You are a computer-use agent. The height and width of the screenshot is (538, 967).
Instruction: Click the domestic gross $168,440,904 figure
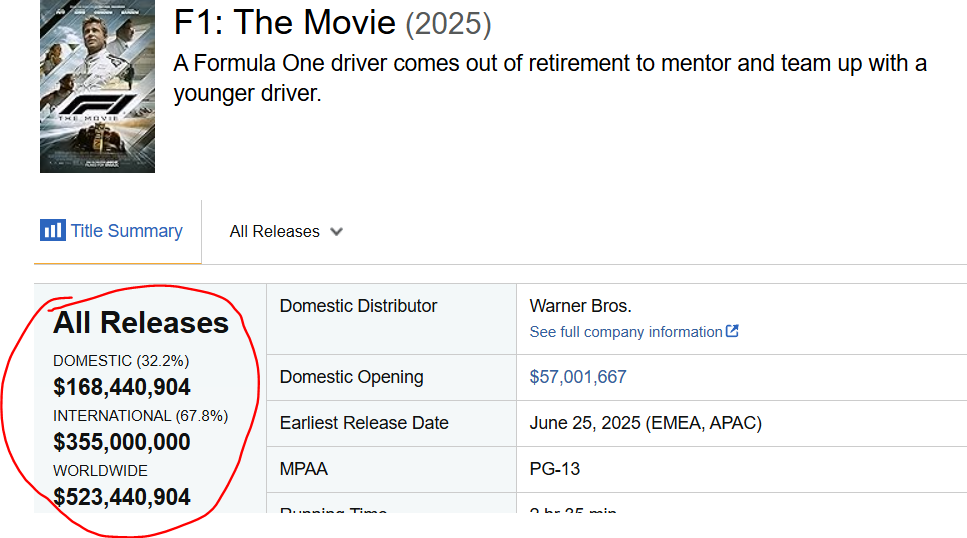(x=122, y=387)
